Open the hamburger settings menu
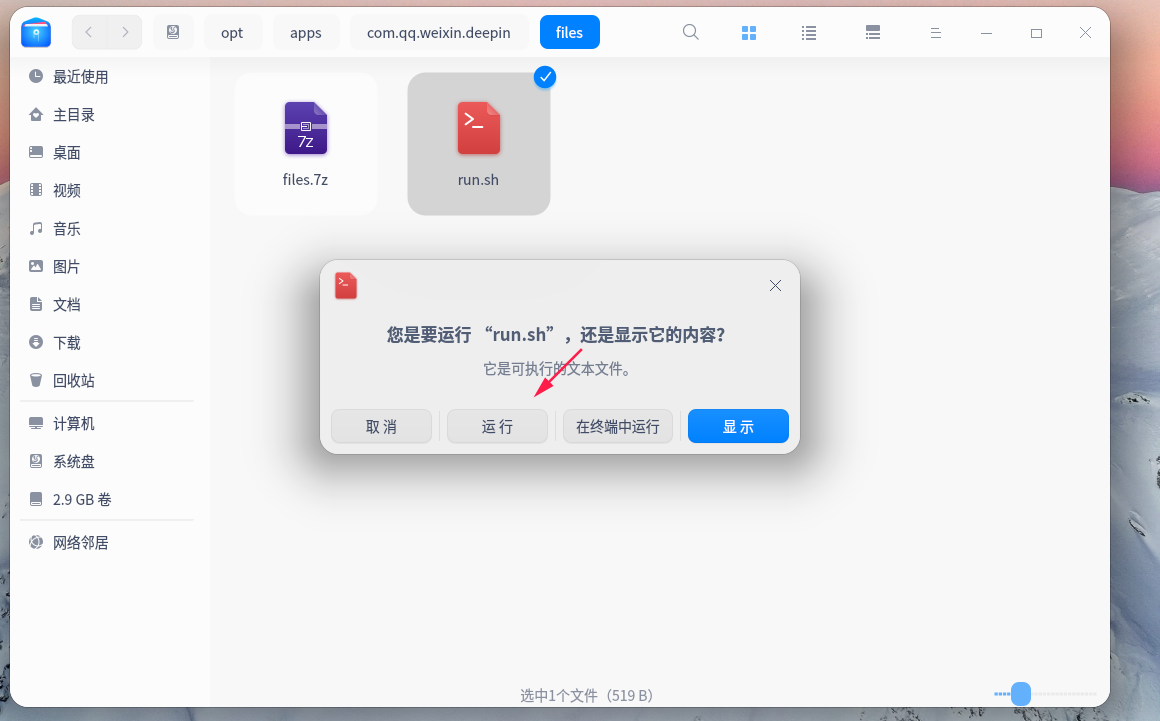Viewport: 1160px width, 721px height. 936,33
